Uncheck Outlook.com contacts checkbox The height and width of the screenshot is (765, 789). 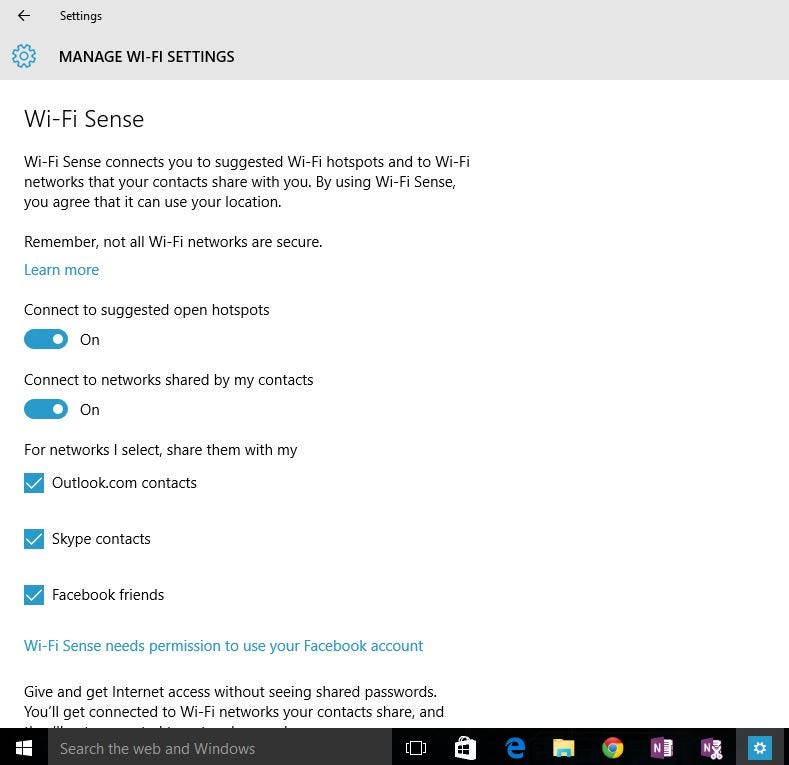tap(34, 483)
